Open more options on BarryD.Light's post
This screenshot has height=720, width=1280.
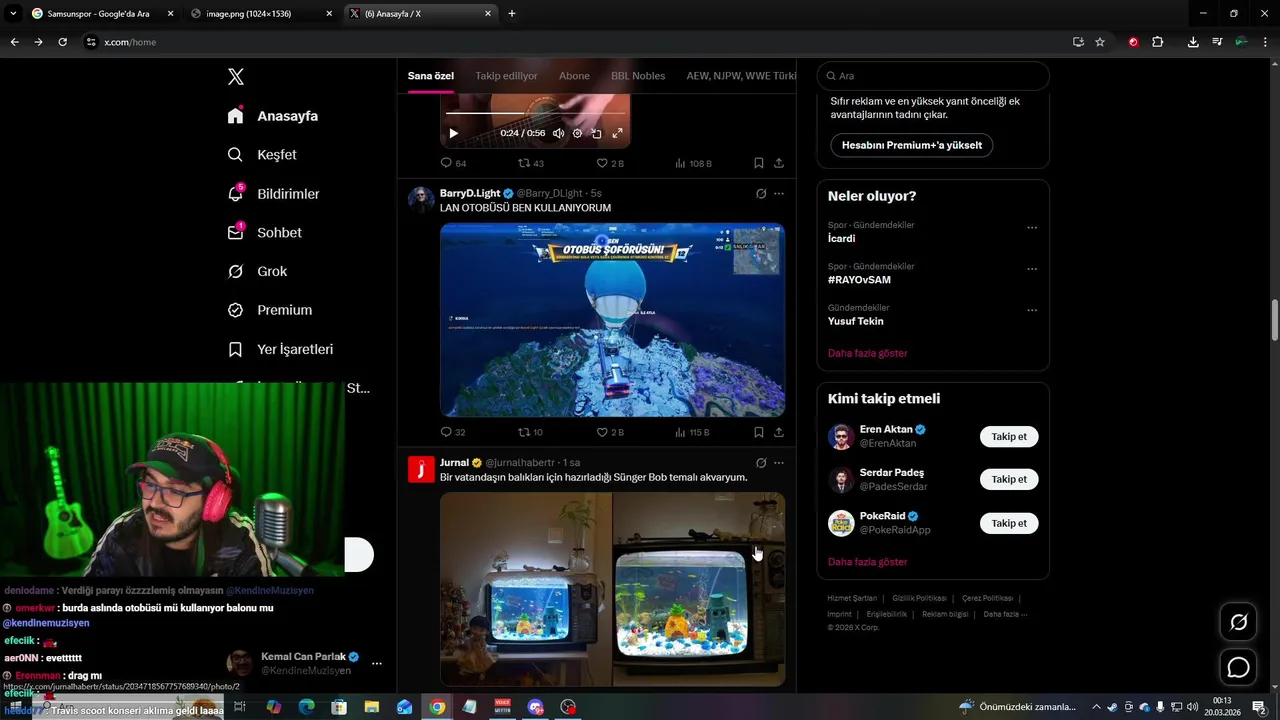pos(779,194)
